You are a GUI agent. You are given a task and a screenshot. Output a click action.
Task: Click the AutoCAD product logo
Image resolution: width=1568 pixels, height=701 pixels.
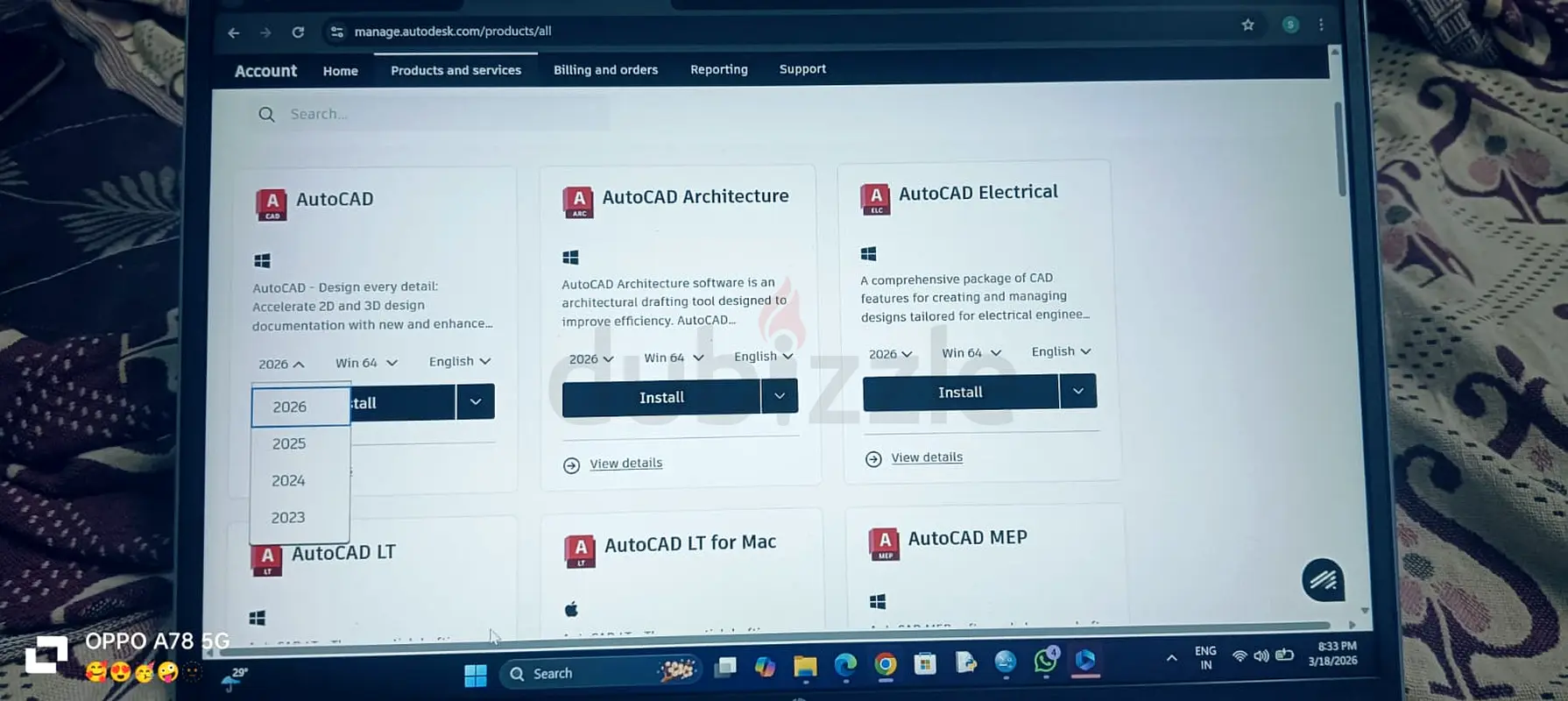point(272,204)
